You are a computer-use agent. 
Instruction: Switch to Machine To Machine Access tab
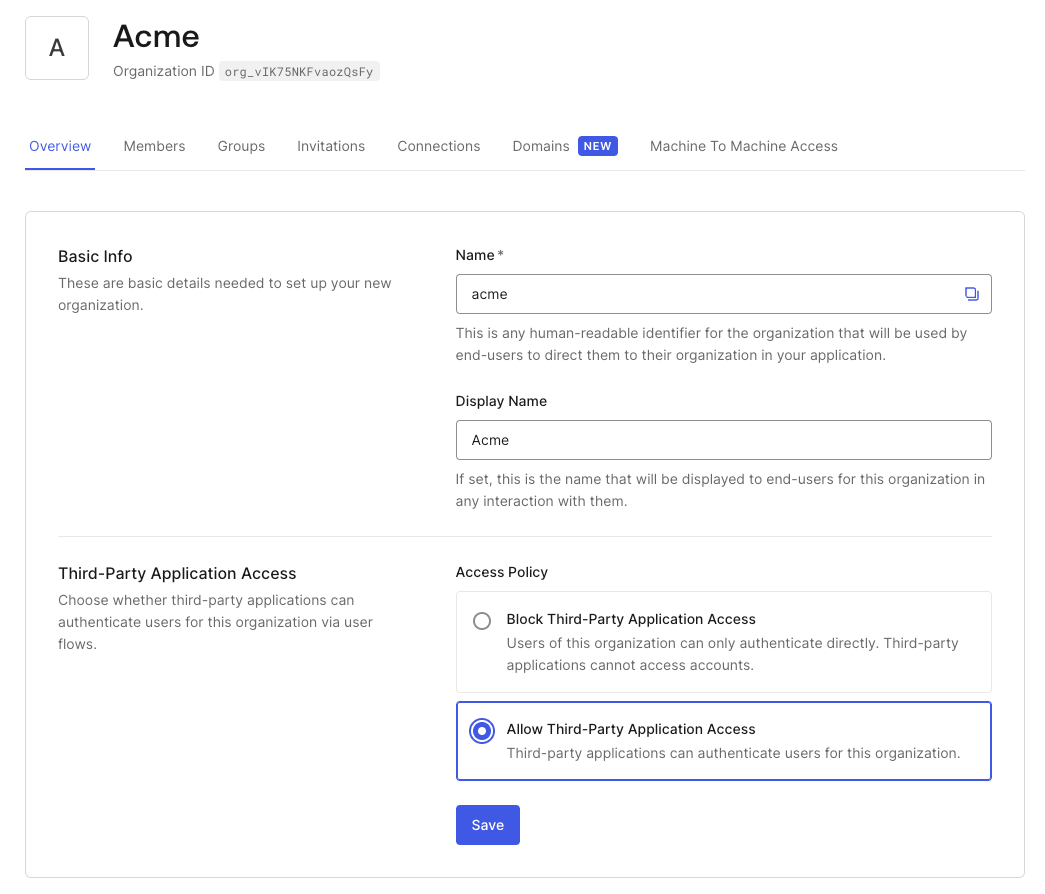pos(744,146)
